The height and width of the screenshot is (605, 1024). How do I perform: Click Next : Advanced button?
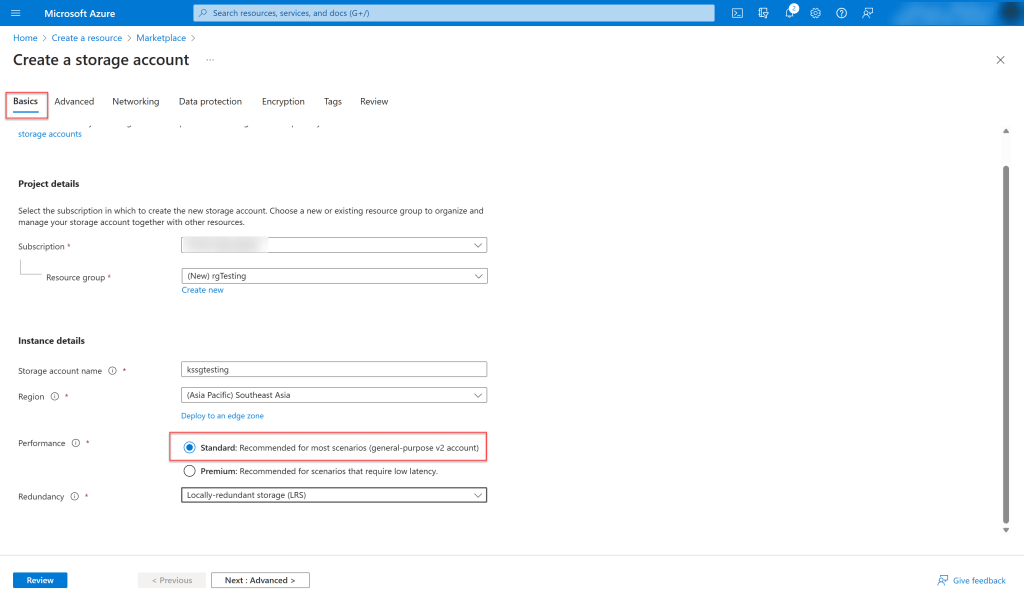point(260,580)
